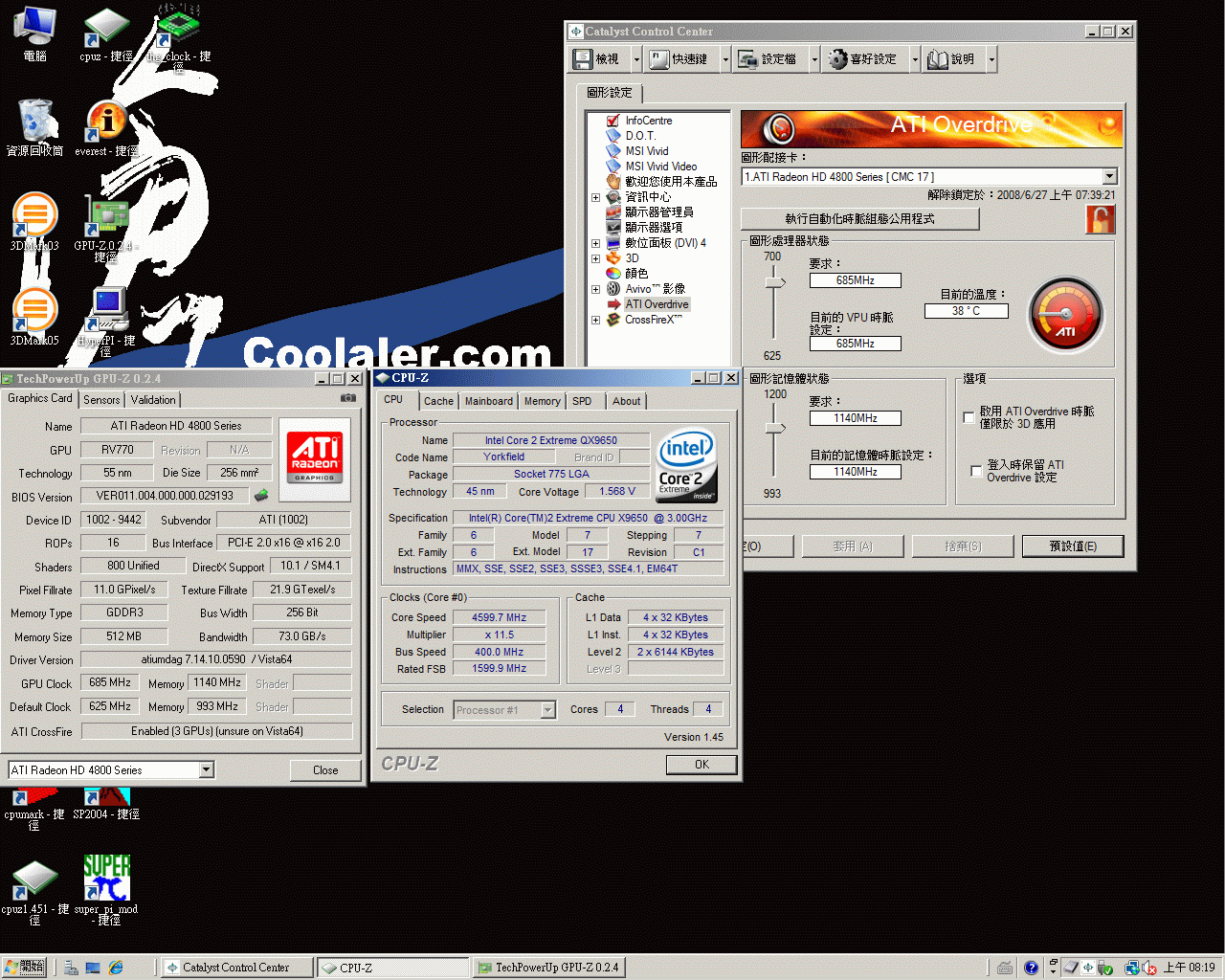Viewport: 1225px width, 980px height.
Task: Open the super_pi_mod desktop shortcut
Action: tap(106, 890)
